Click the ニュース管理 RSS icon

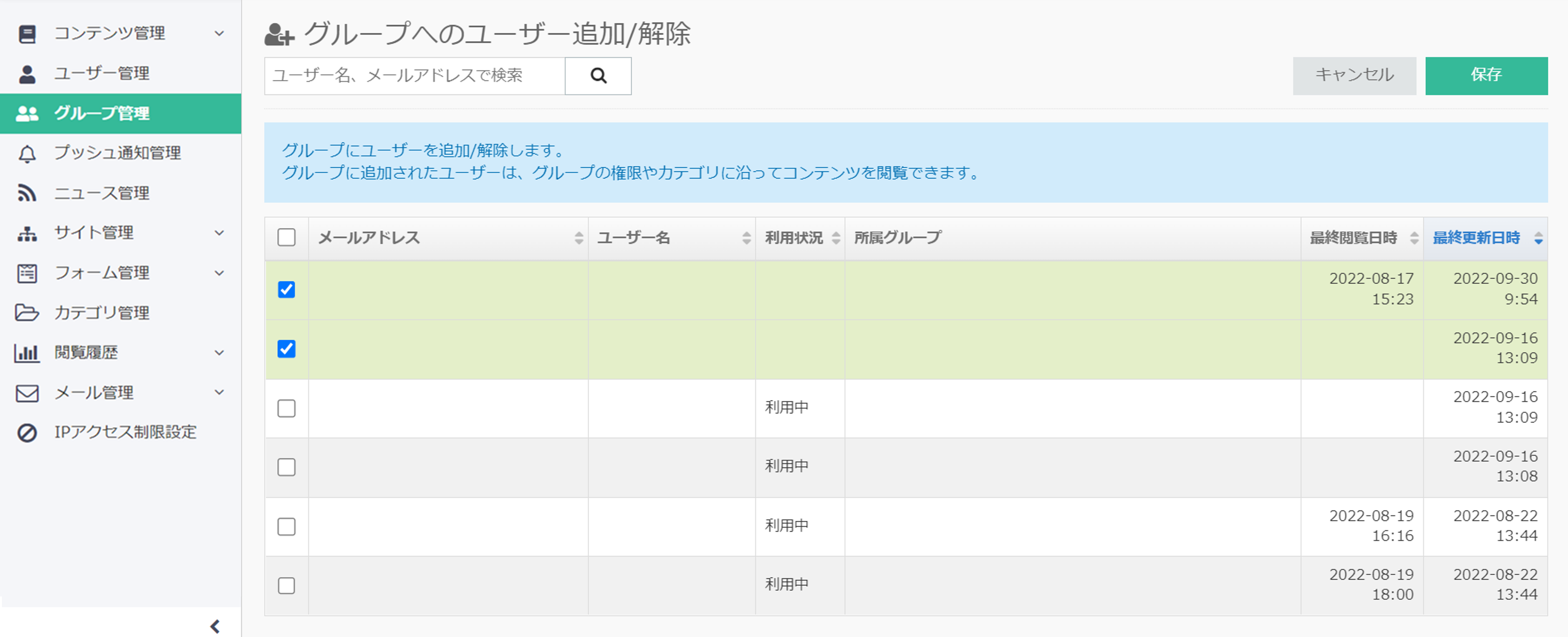point(27,194)
